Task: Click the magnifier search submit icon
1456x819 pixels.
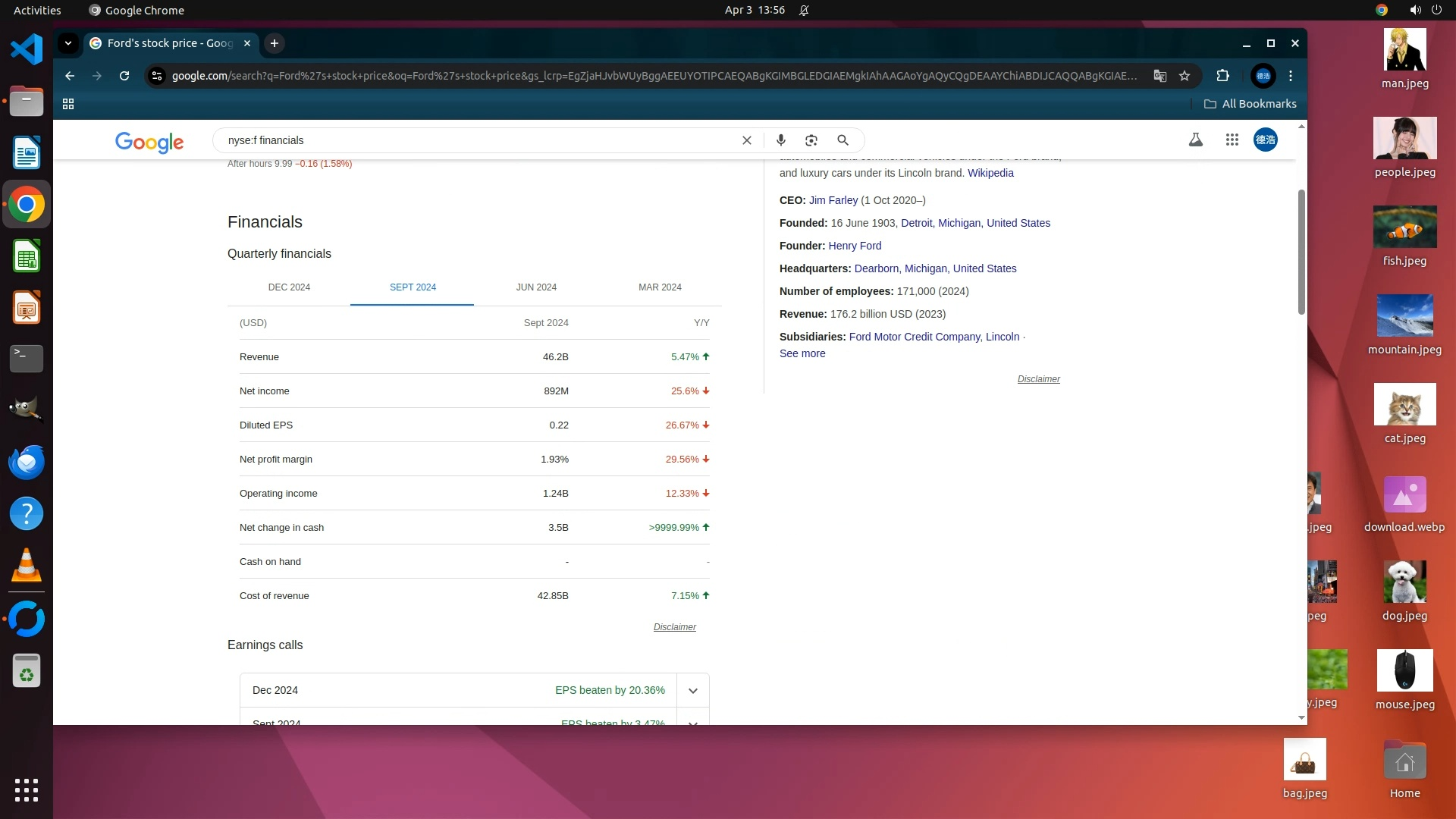Action: coord(843,140)
